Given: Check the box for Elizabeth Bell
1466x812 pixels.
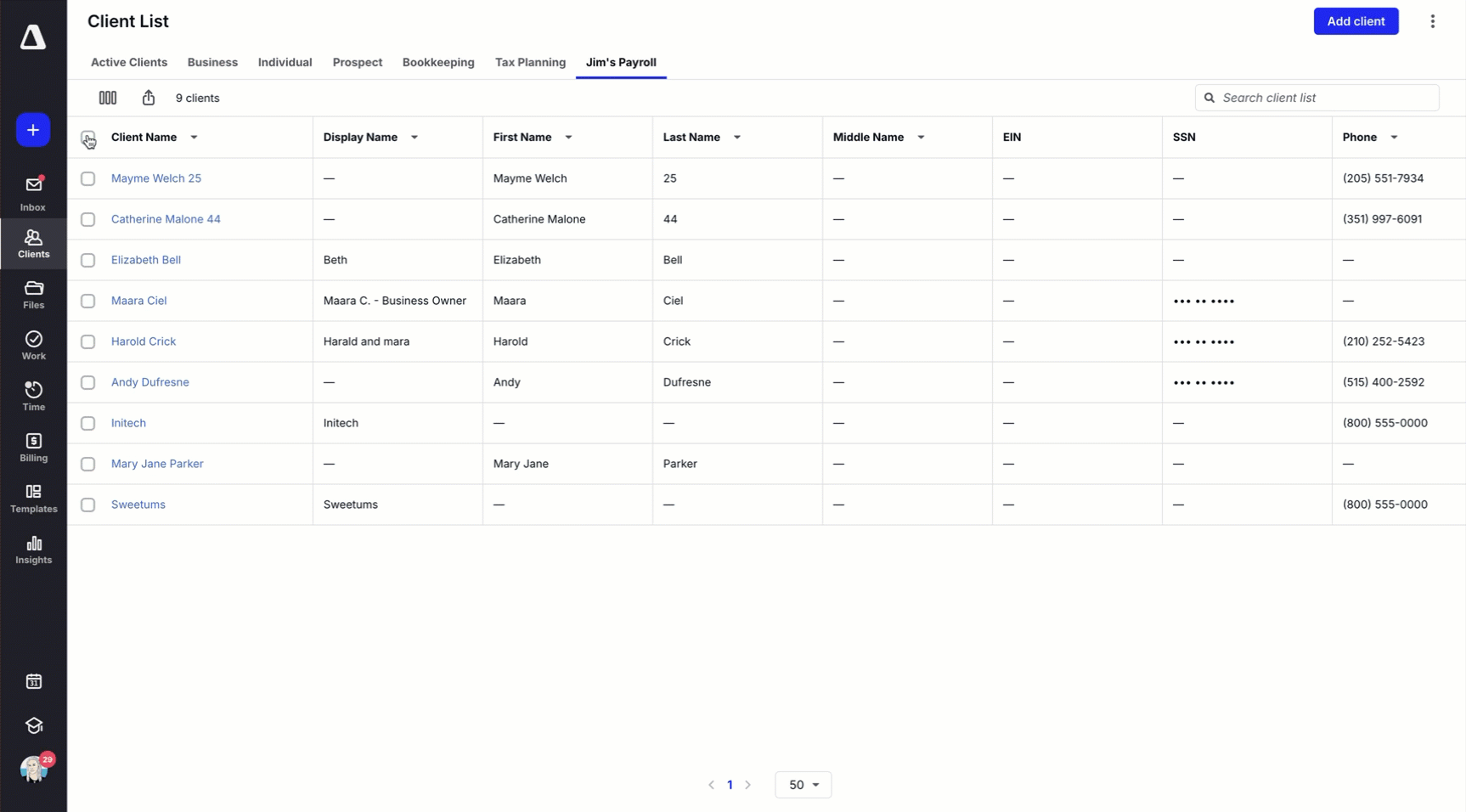Looking at the screenshot, I should (87, 260).
